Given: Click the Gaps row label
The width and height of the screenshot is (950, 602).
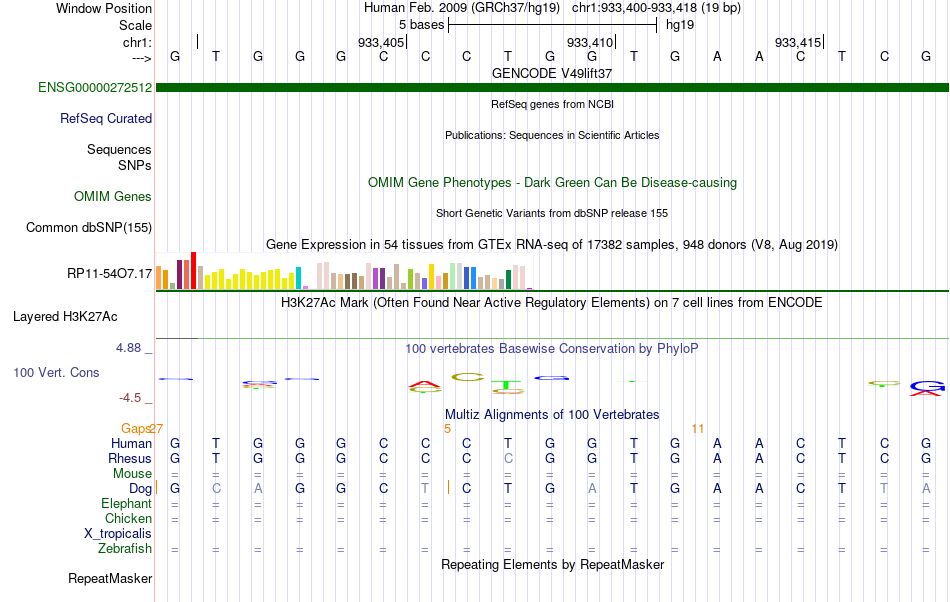Looking at the screenshot, I should tap(135, 428).
